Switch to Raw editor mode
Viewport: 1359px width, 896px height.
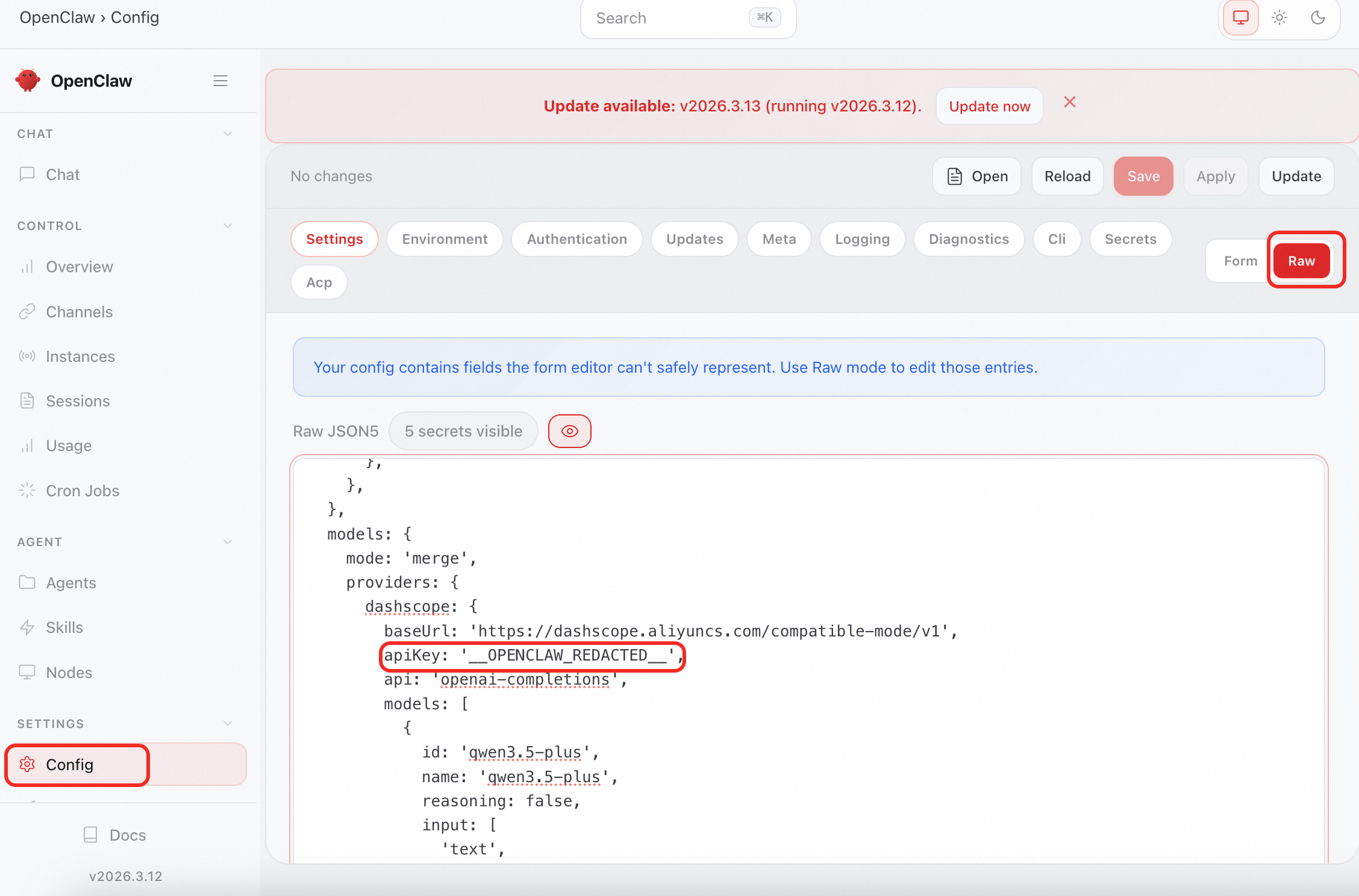click(1302, 261)
